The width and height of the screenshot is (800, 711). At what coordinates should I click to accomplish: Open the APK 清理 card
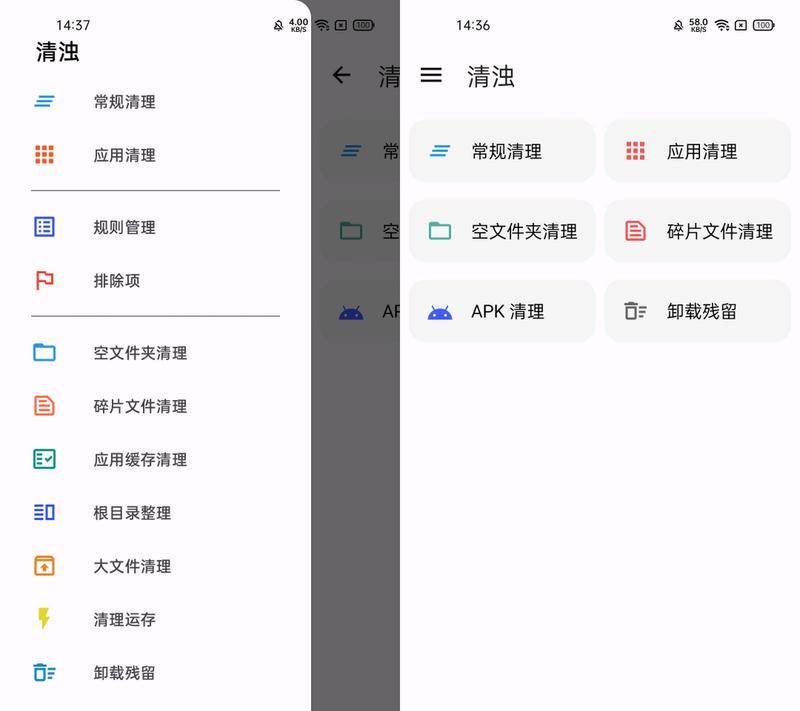pyautogui.click(x=502, y=311)
